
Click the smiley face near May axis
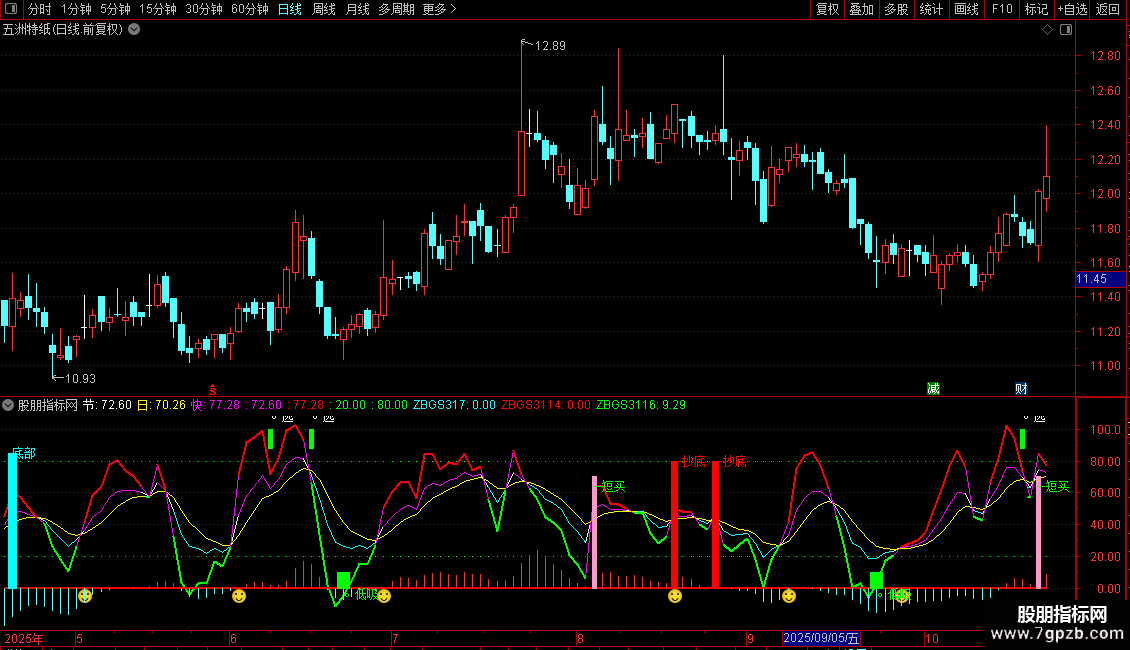point(85,596)
